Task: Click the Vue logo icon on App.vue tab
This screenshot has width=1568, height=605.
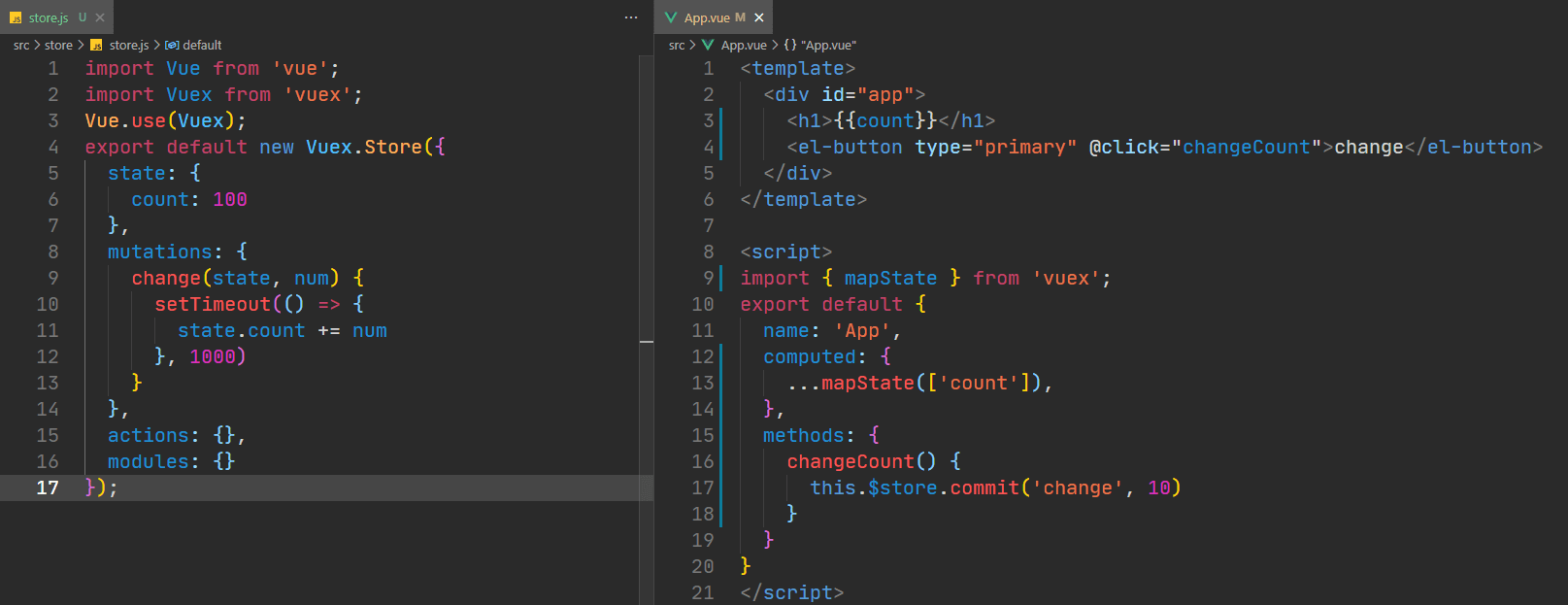Action: (671, 17)
